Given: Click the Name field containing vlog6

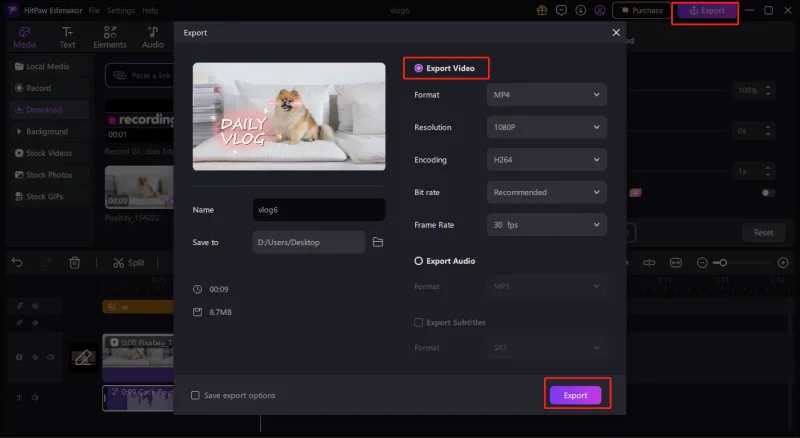Looking at the screenshot, I should [x=319, y=210].
